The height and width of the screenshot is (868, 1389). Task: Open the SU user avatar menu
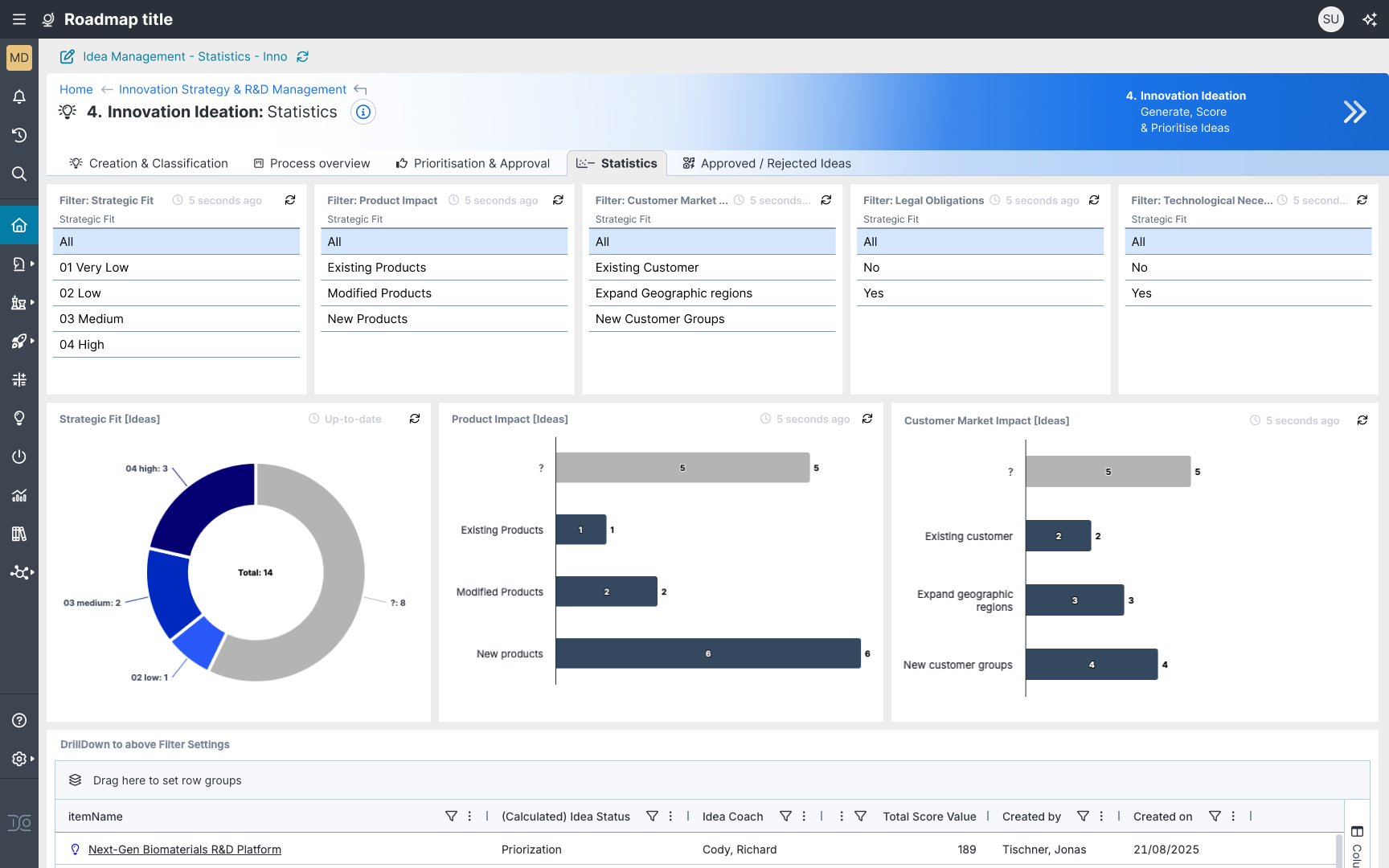(x=1331, y=19)
